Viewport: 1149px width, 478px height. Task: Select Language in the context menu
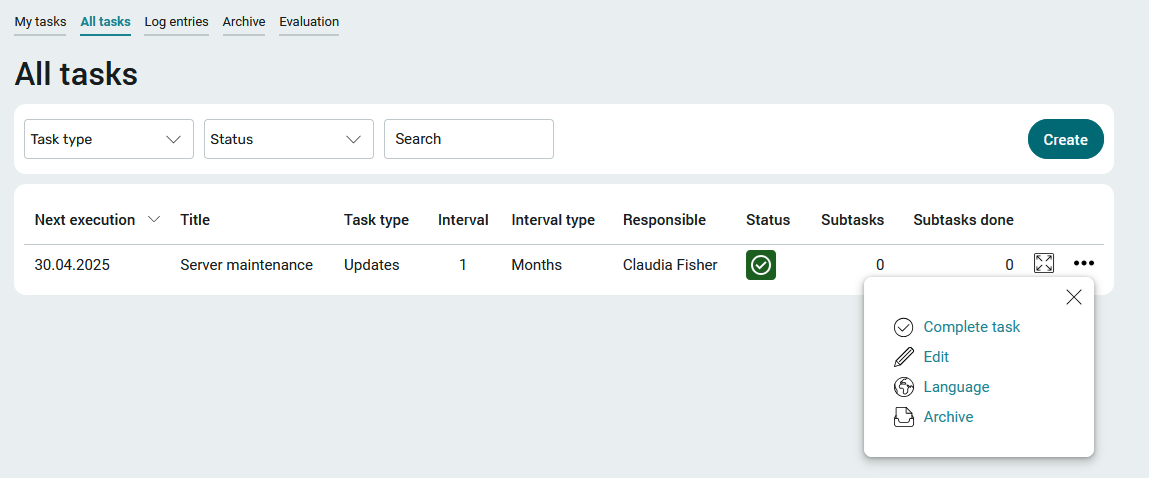click(x=956, y=387)
